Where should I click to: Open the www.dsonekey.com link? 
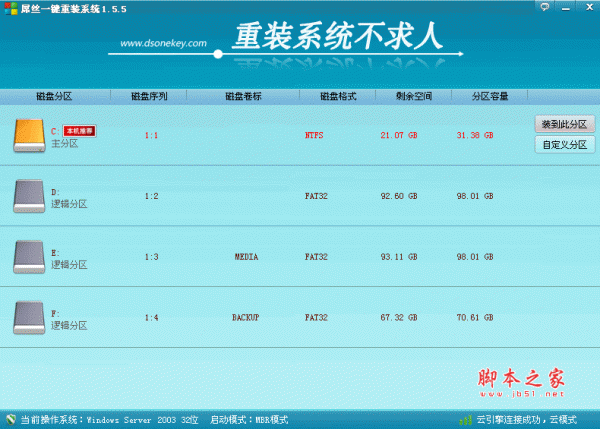(x=163, y=43)
